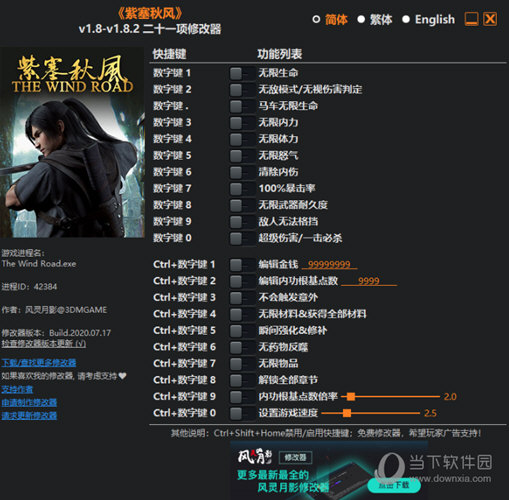Open 检查修改器版本更新 link
The width and height of the screenshot is (509, 500).
[44, 344]
